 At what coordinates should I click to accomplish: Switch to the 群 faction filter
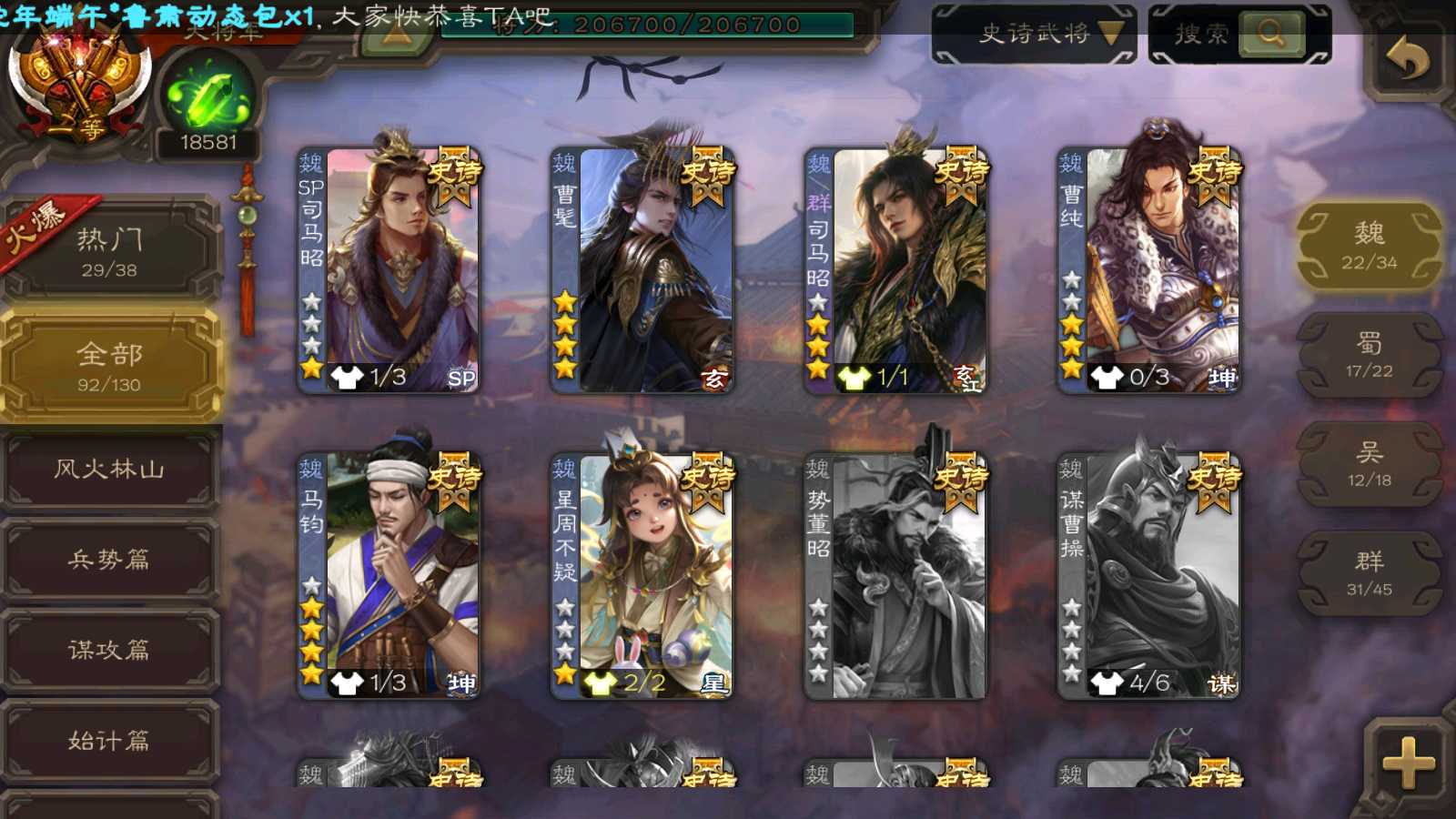(1369, 573)
